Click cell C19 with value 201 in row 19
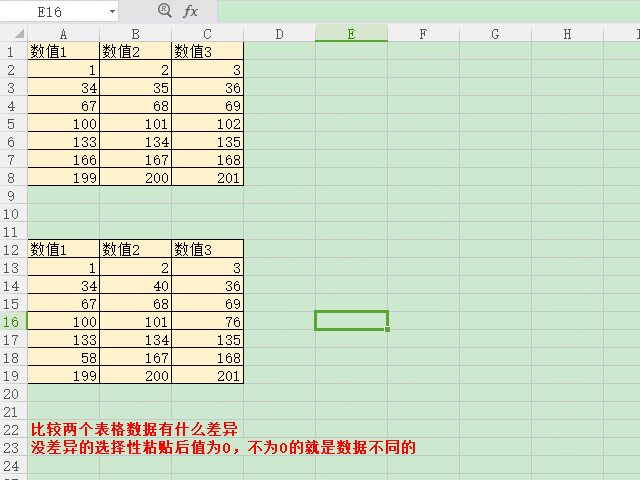 [x=207, y=376]
